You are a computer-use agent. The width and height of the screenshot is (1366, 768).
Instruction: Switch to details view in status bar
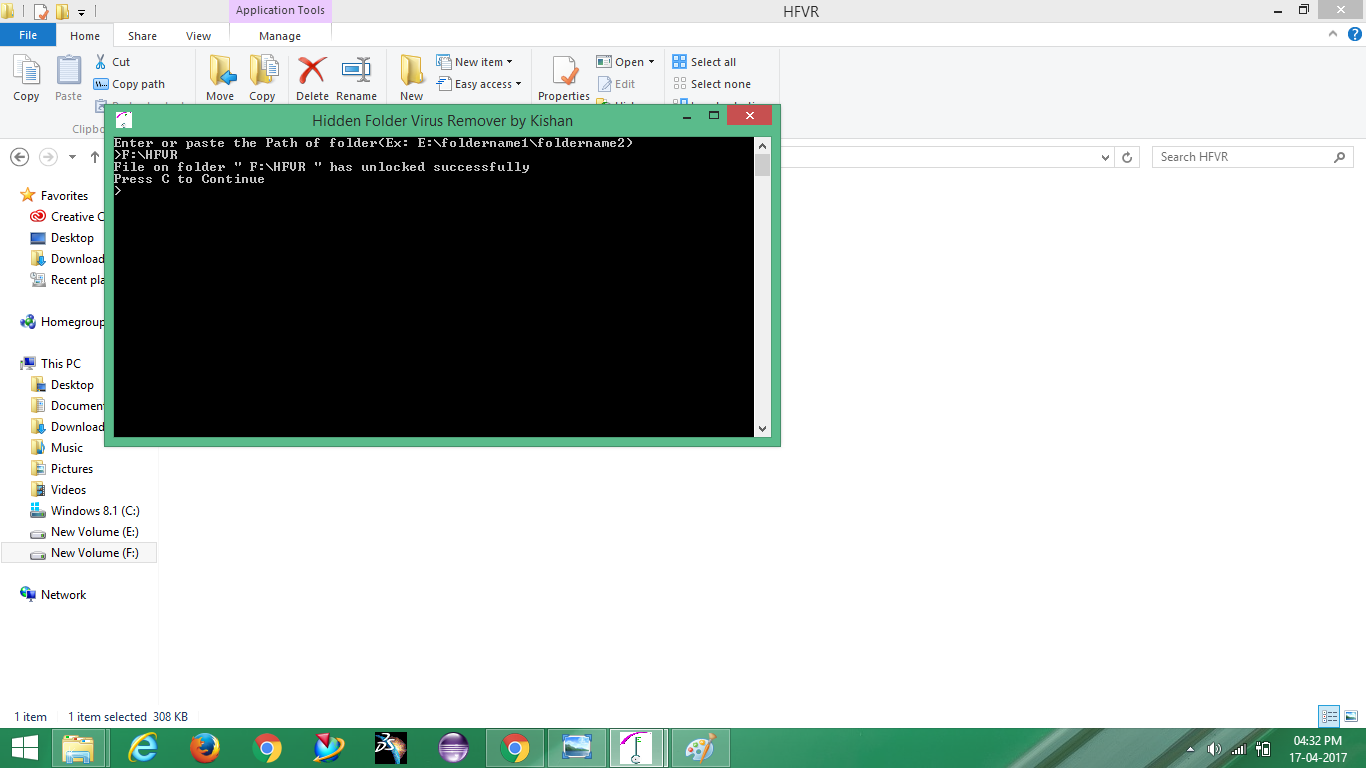(1329, 716)
